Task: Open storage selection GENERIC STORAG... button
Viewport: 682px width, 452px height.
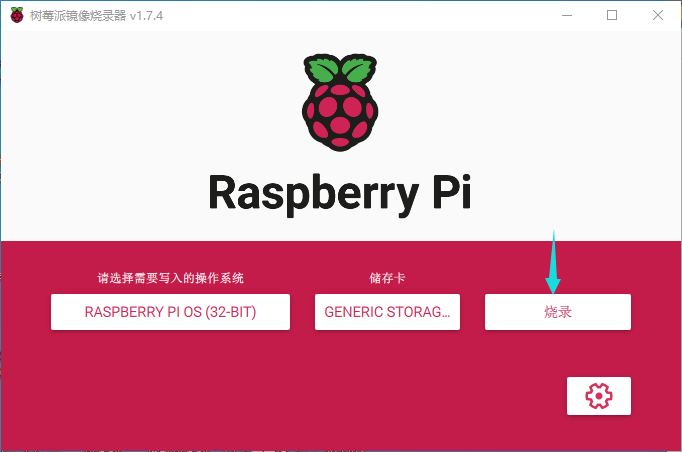Action: click(387, 312)
